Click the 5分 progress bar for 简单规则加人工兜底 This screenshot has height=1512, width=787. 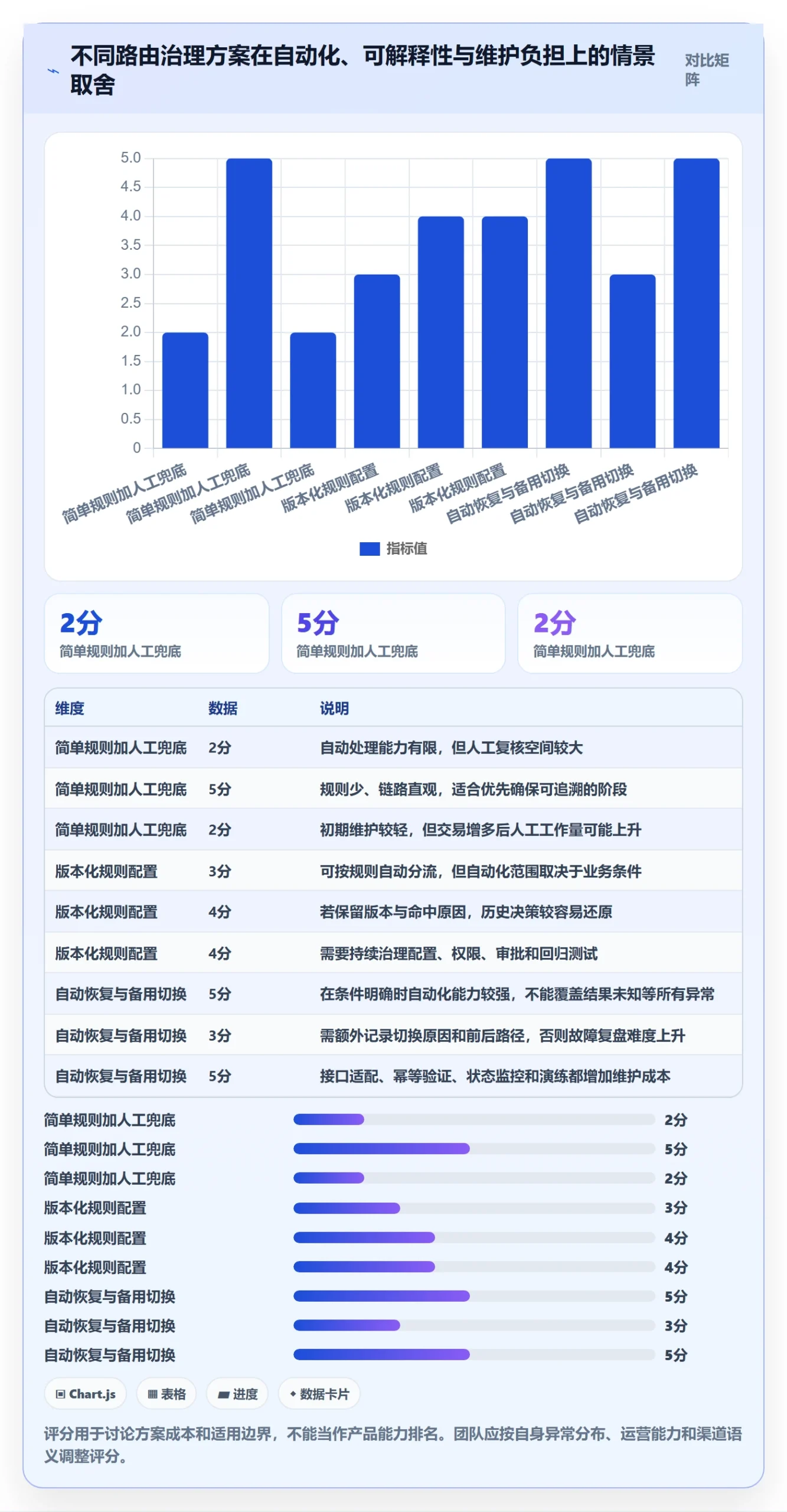point(474,1149)
